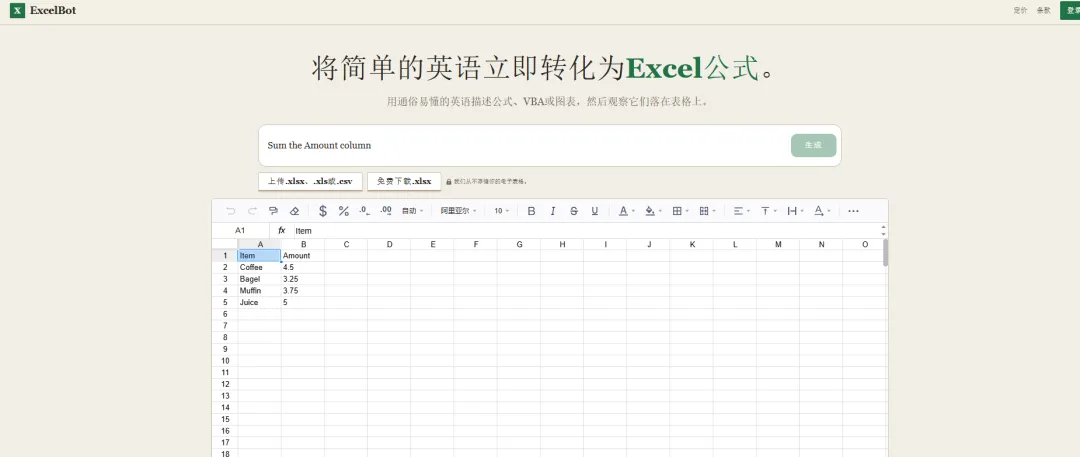
Task: Click the 生成 generate button
Action: 813,145
